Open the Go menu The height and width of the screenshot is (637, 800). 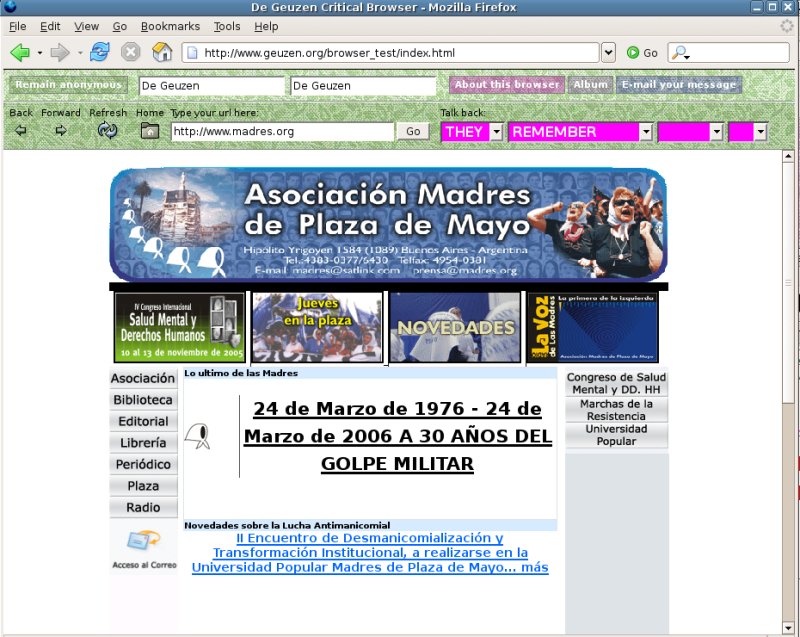(119, 26)
